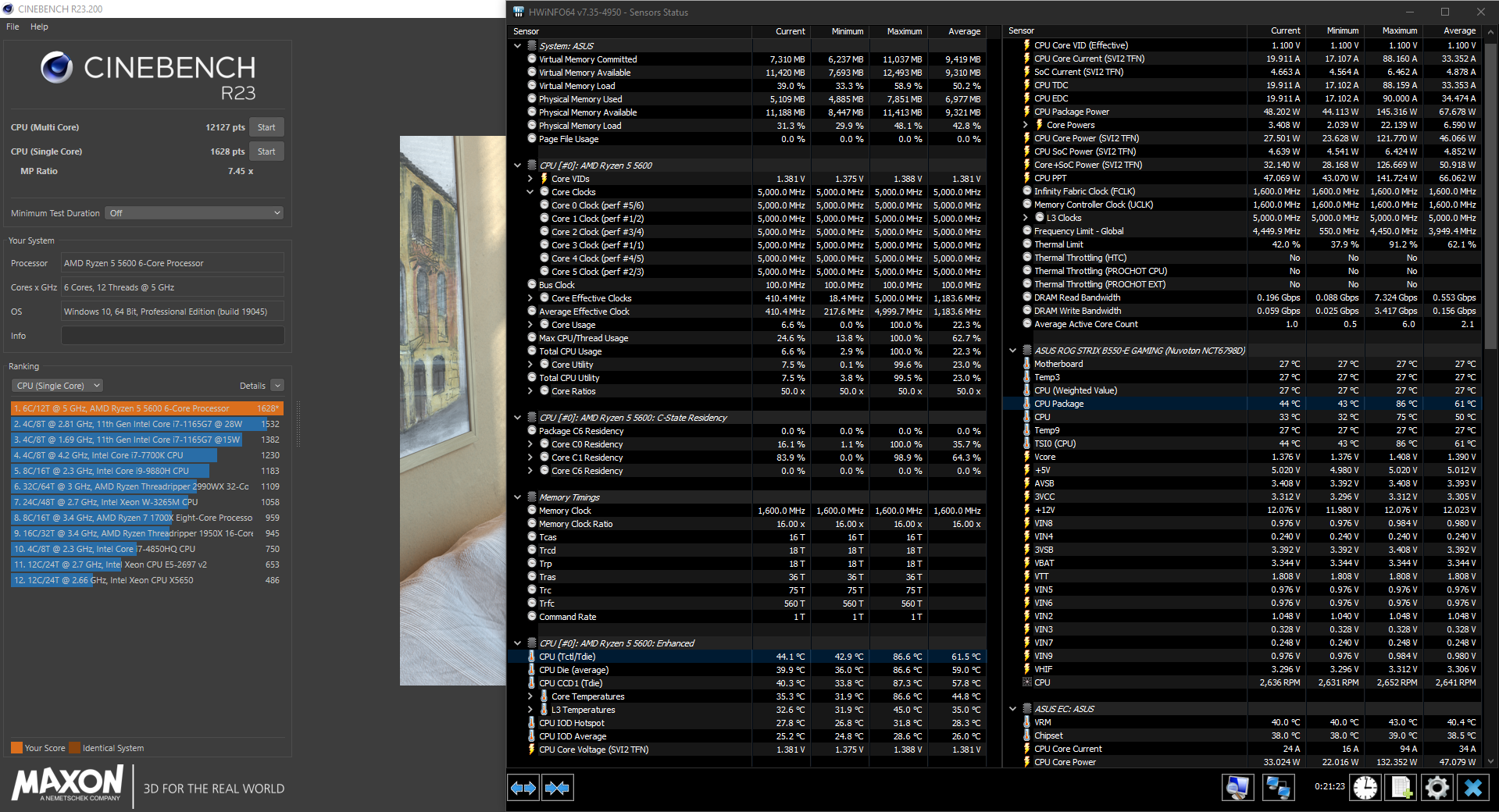Open the HWiNFO summary monitor icon
The height and width of the screenshot is (812, 1499).
click(x=1237, y=787)
